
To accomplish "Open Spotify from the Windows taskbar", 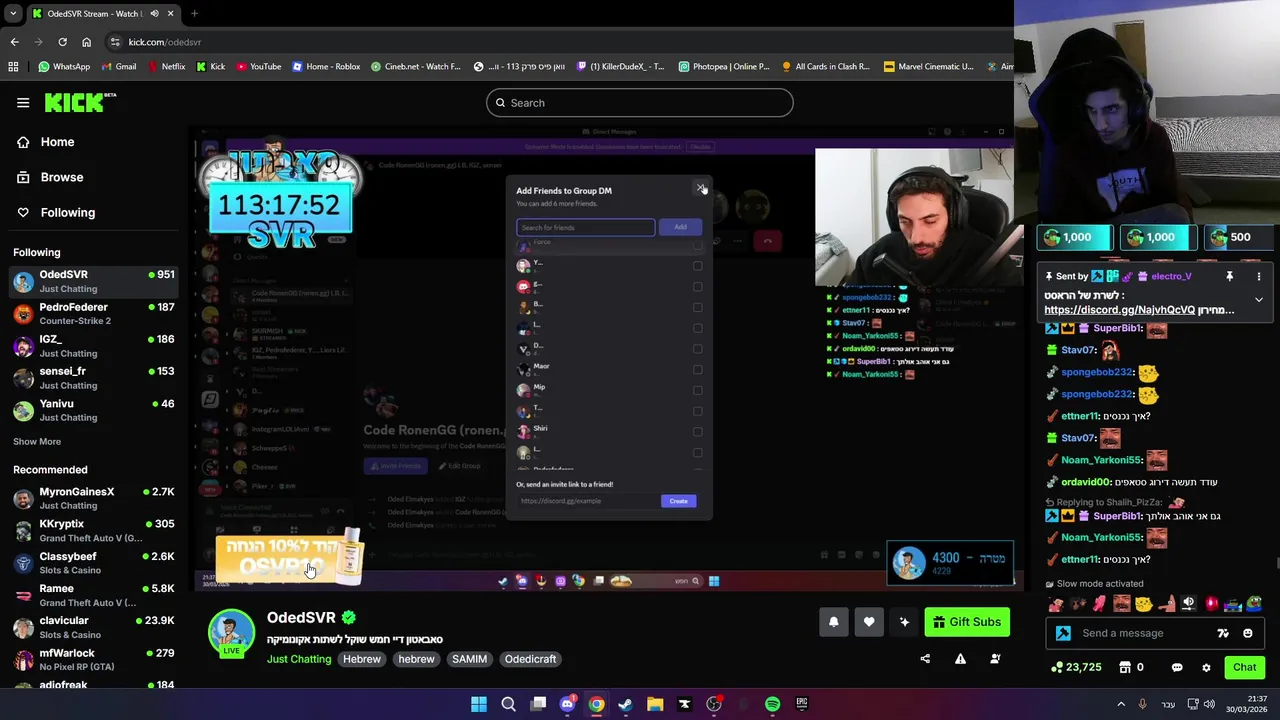I will click(x=772, y=704).
